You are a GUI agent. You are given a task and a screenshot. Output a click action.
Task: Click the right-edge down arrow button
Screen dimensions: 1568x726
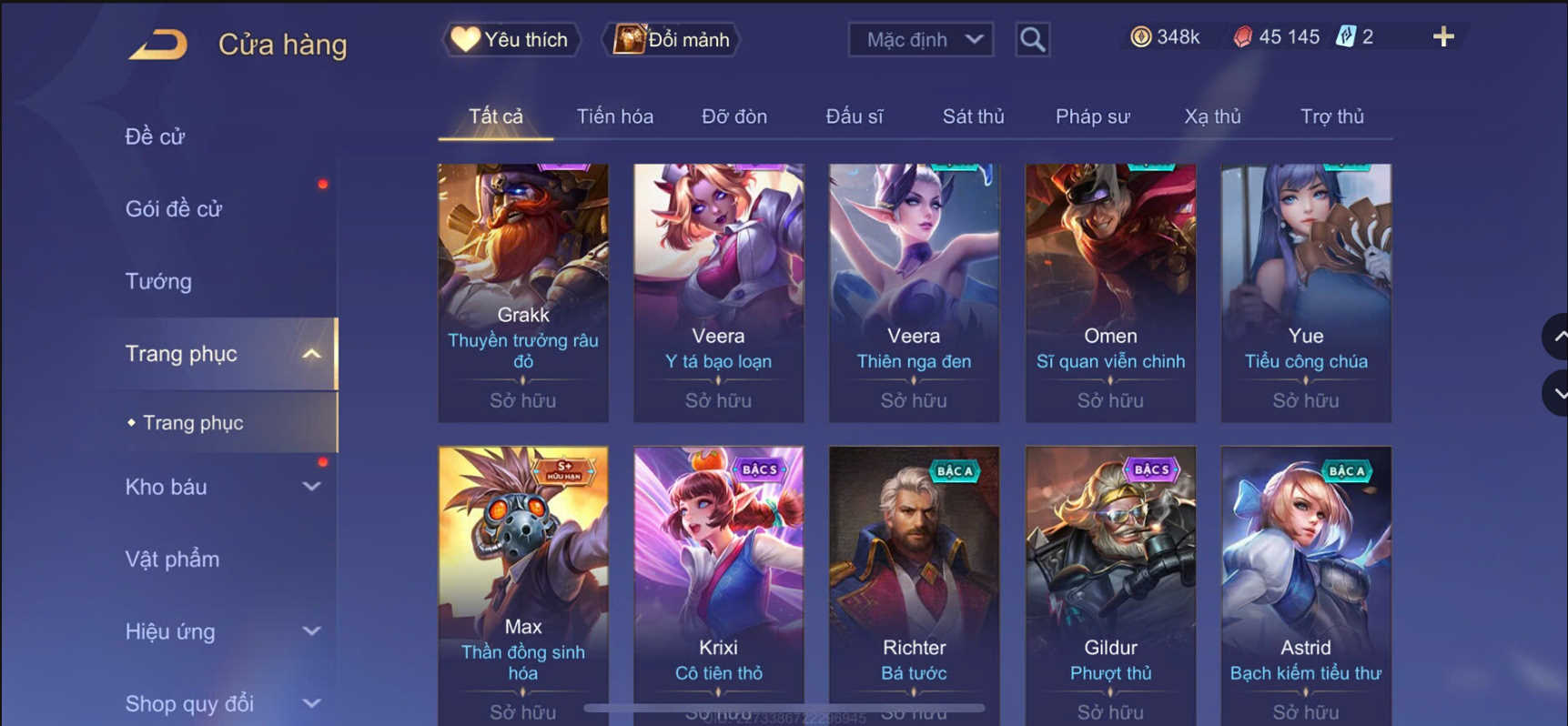click(1557, 394)
